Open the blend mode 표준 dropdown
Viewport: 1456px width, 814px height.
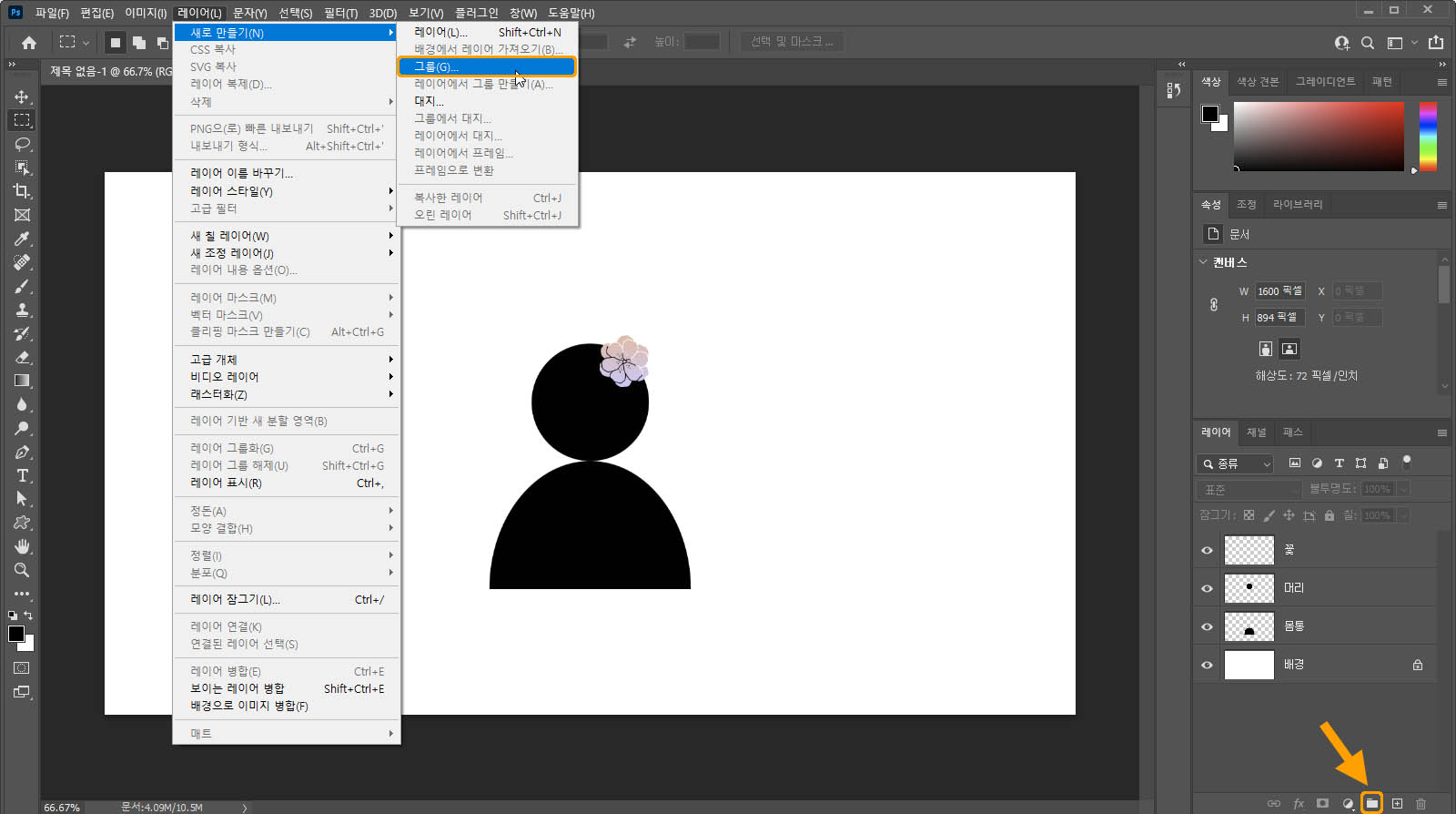click(1250, 489)
